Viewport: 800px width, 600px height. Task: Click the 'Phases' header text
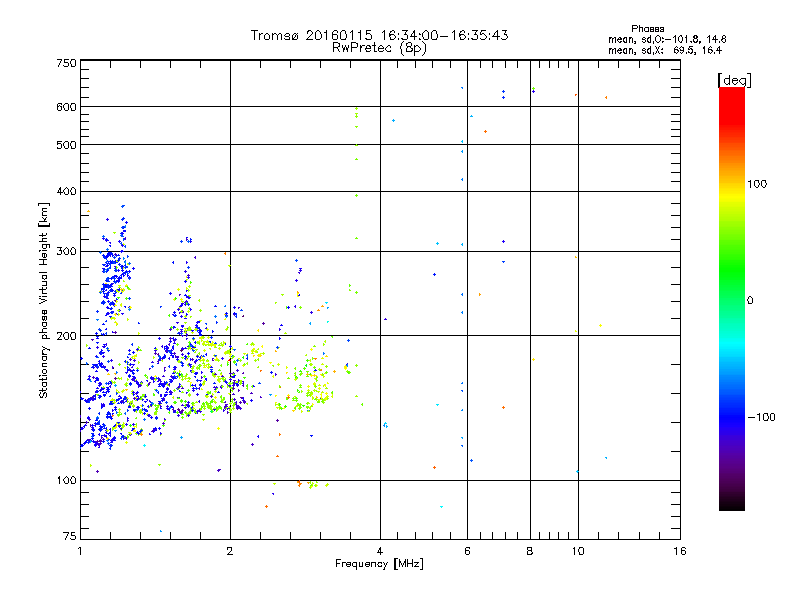click(x=647, y=29)
